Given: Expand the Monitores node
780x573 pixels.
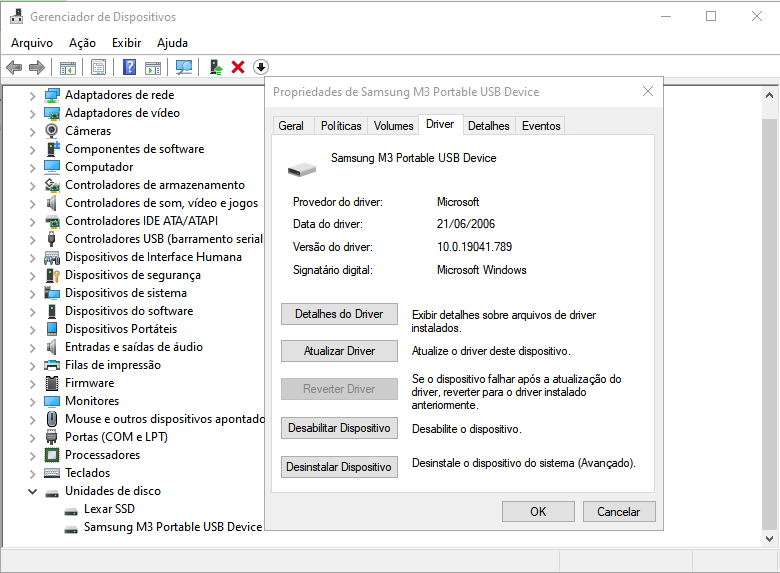Looking at the screenshot, I should click(x=32, y=401).
